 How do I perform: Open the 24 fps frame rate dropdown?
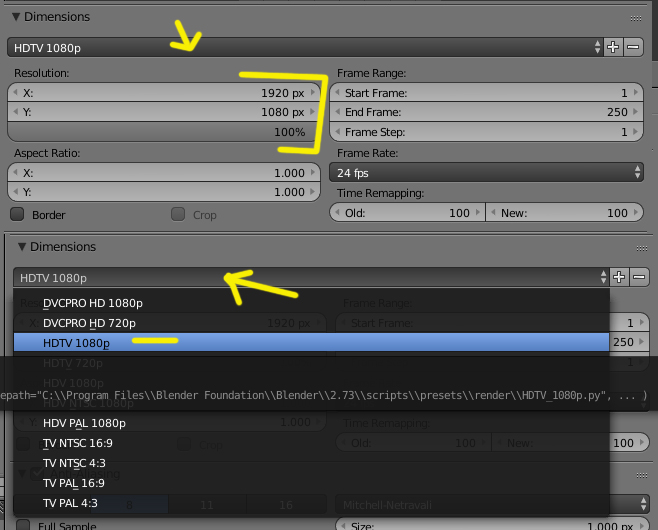(486, 172)
